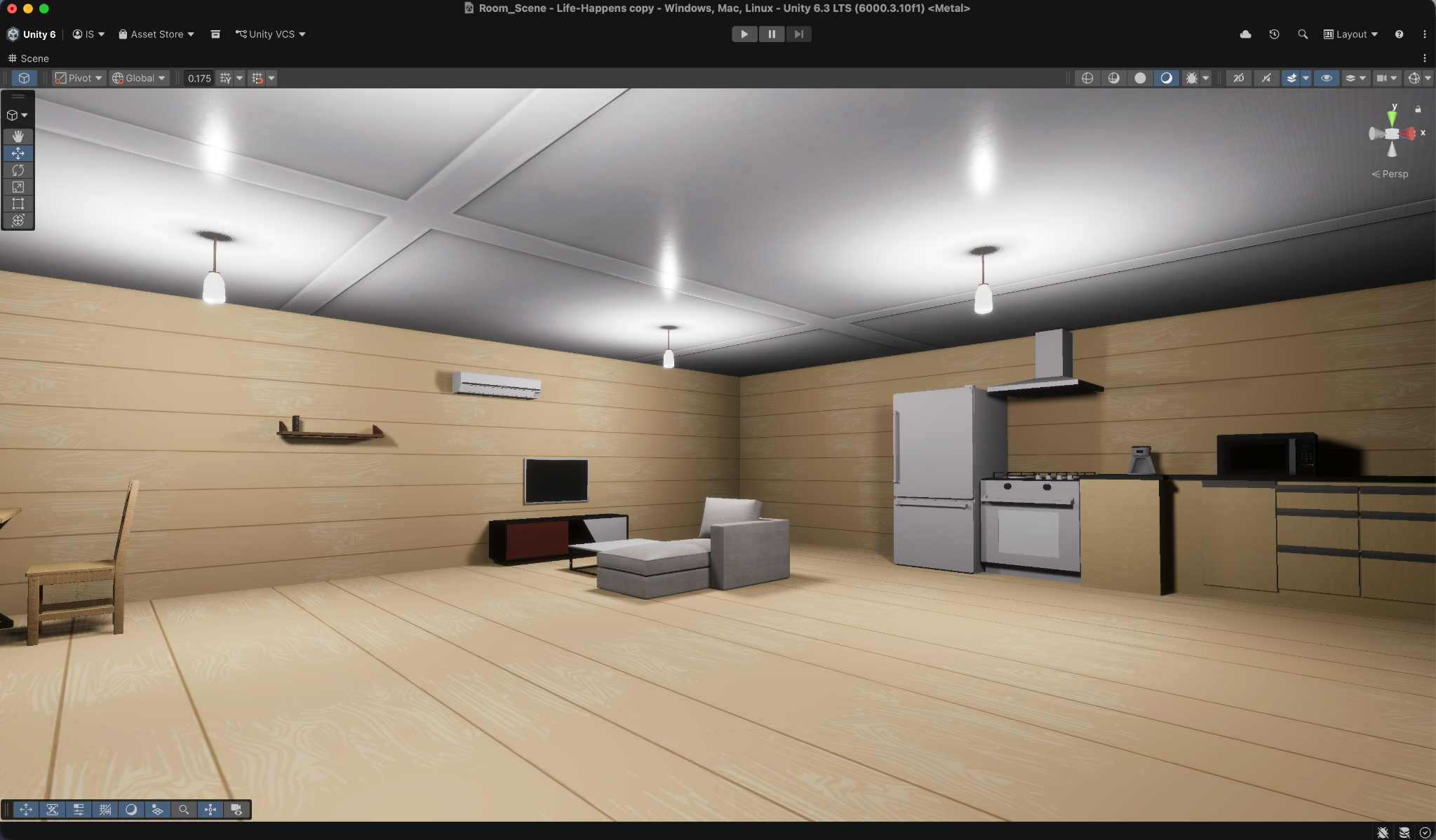The width and height of the screenshot is (1436, 840).
Task: Switch to Shaded Wireframe draw mode
Action: coord(1114,78)
